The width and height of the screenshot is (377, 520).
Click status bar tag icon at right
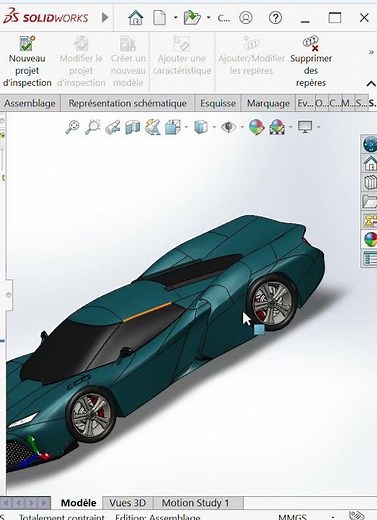(356, 516)
